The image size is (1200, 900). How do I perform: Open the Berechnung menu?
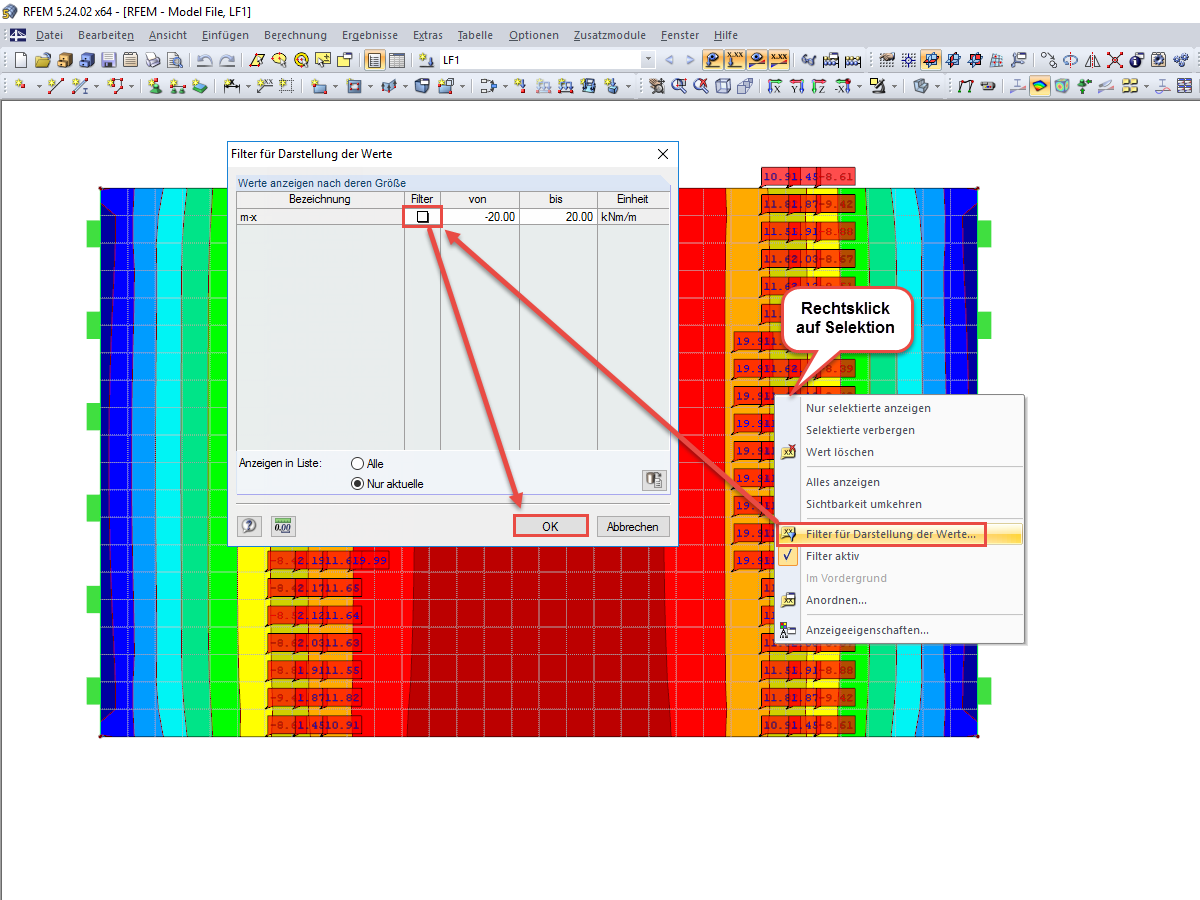tap(295, 35)
